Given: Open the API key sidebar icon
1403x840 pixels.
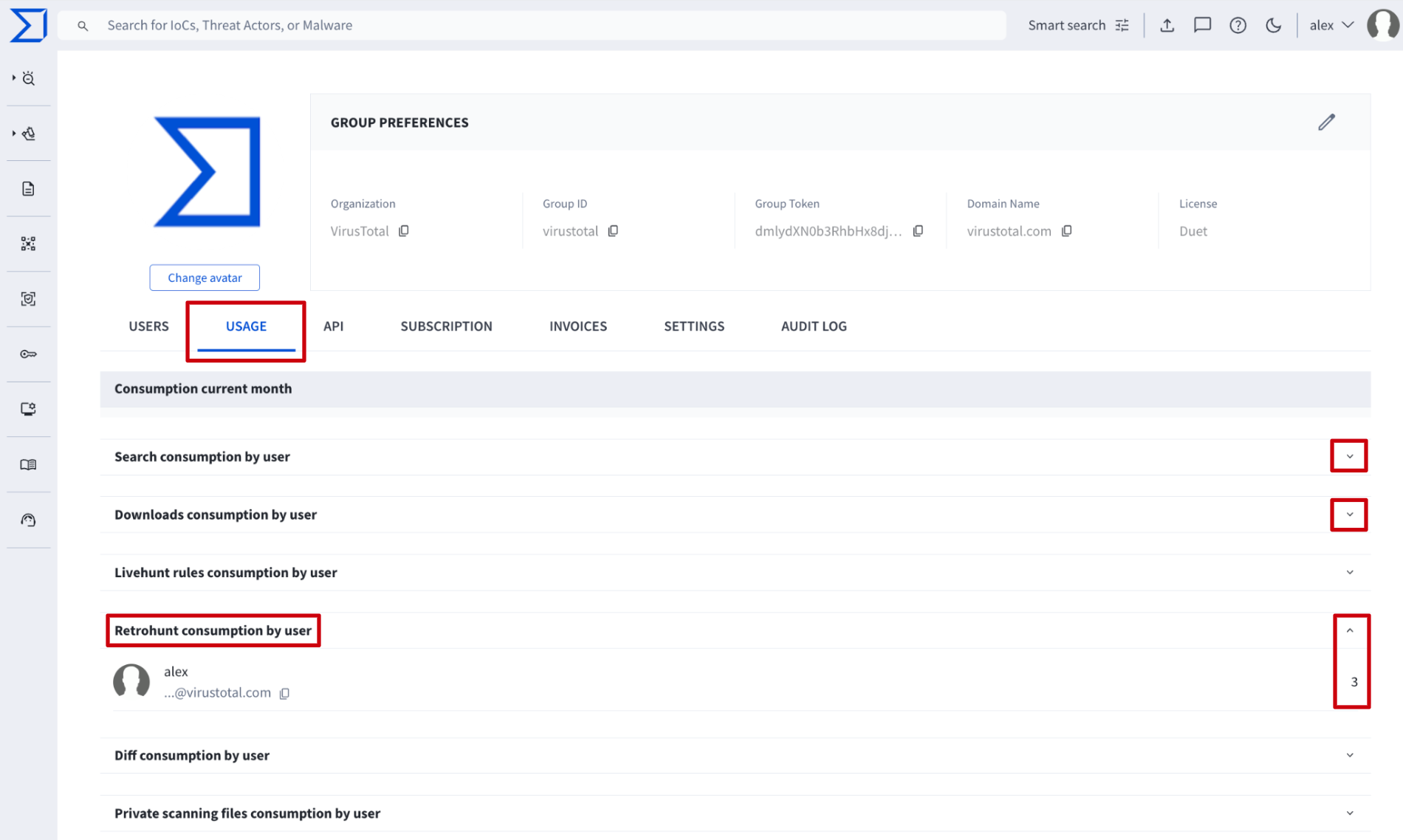Looking at the screenshot, I should coord(28,354).
